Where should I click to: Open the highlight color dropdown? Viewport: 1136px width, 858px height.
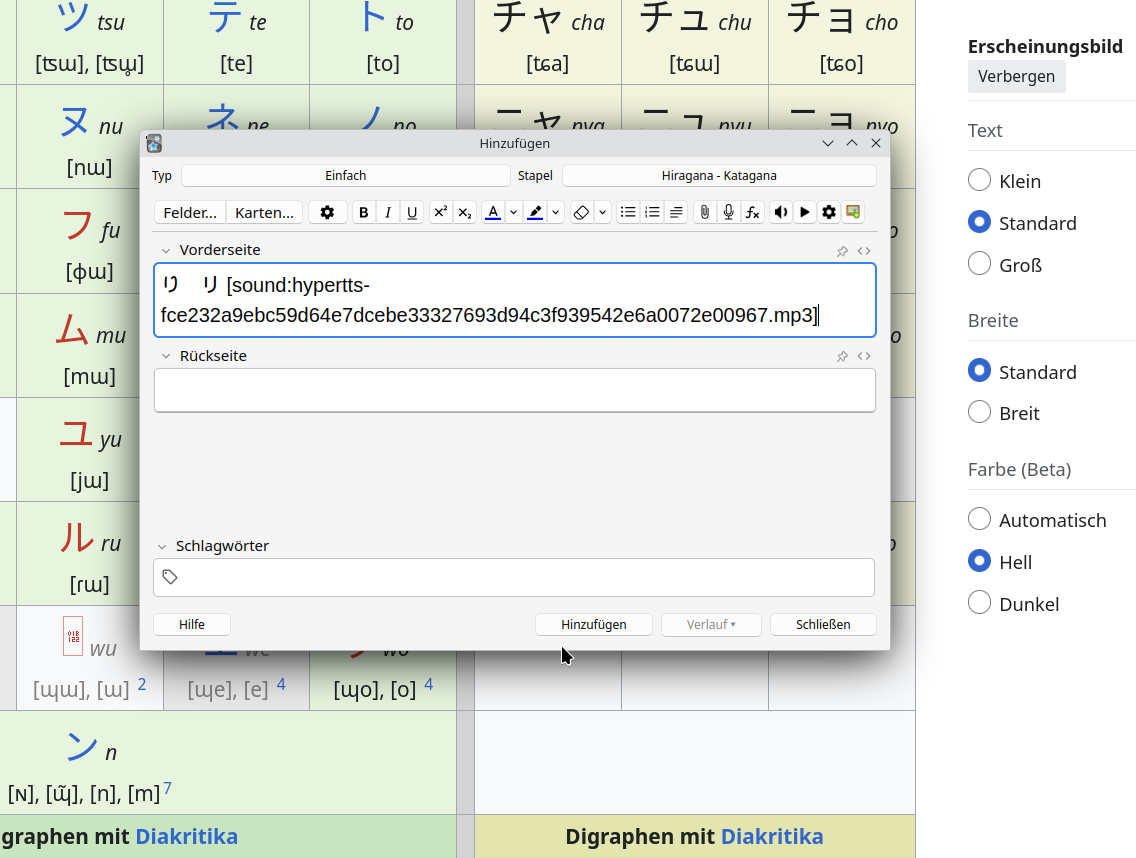pos(555,212)
